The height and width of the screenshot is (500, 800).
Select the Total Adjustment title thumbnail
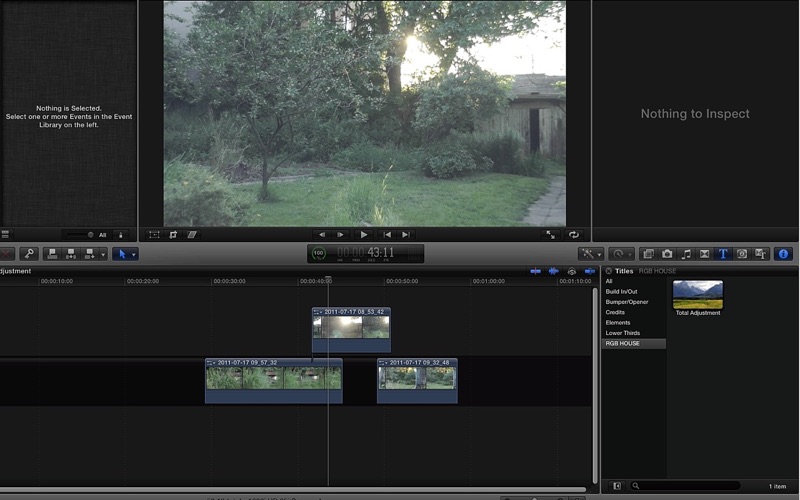point(697,294)
